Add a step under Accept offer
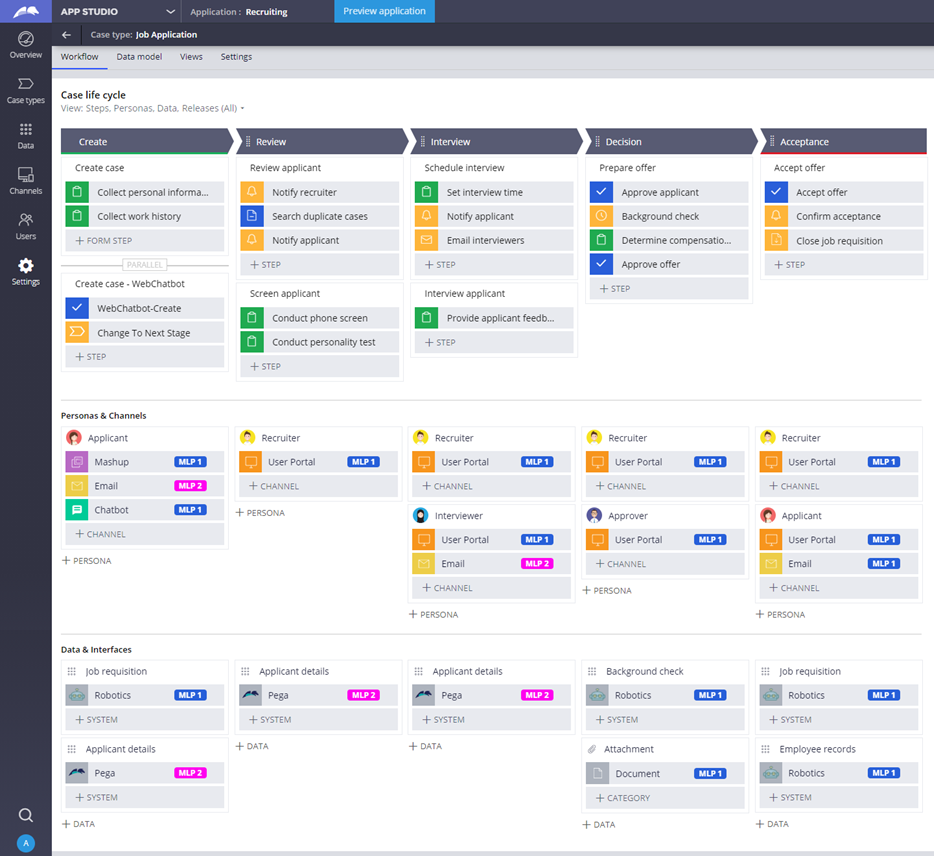 pos(843,264)
